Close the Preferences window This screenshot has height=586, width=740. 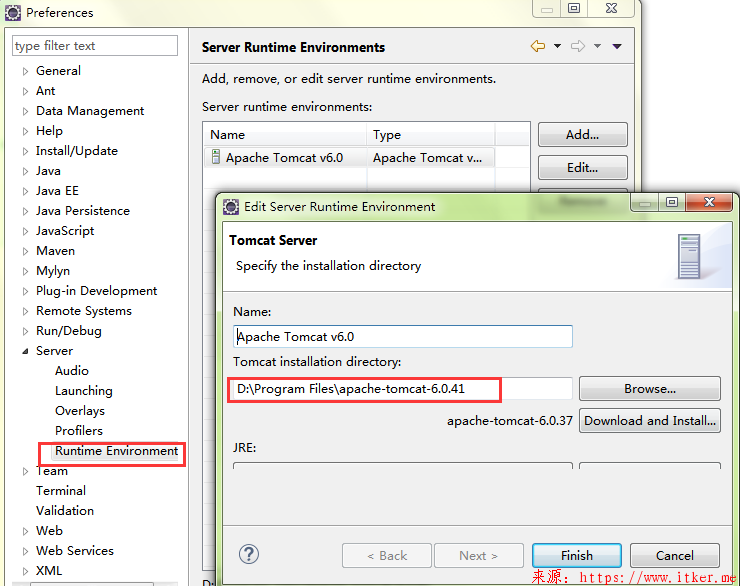[611, 8]
